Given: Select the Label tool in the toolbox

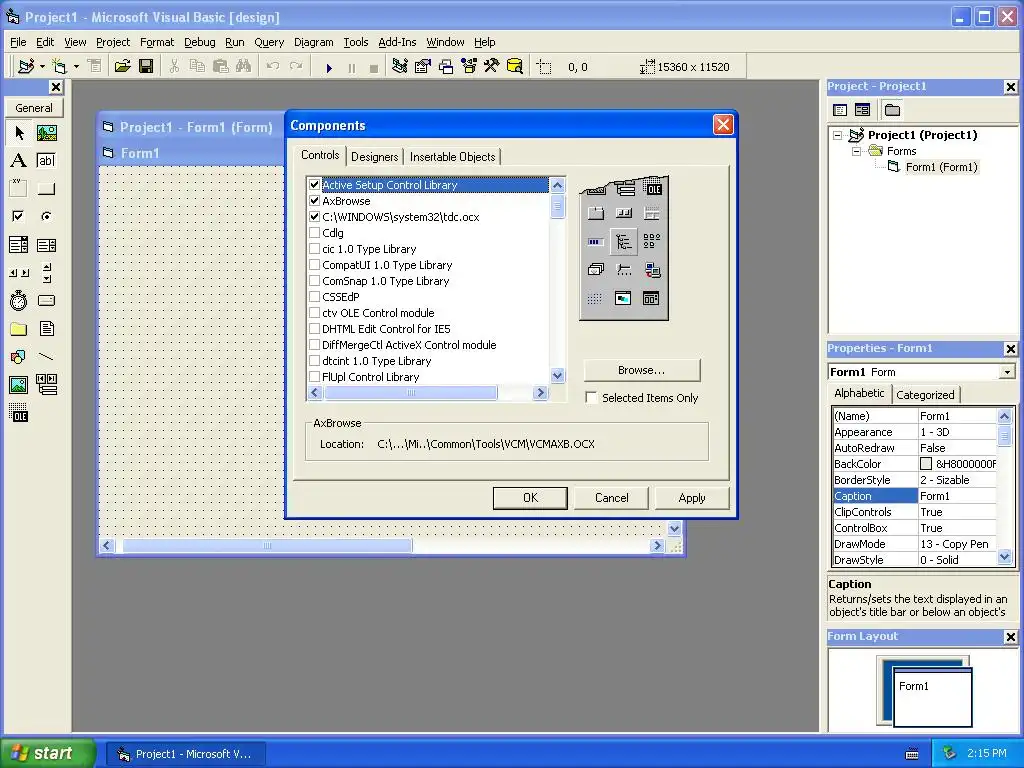Looking at the screenshot, I should coord(19,161).
